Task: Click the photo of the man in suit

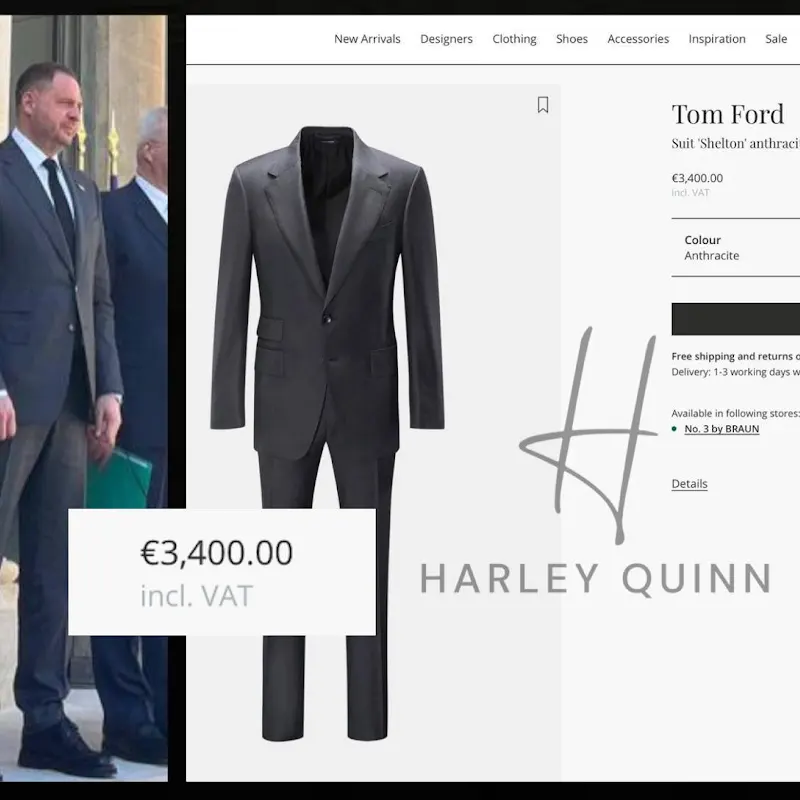Action: click(84, 398)
